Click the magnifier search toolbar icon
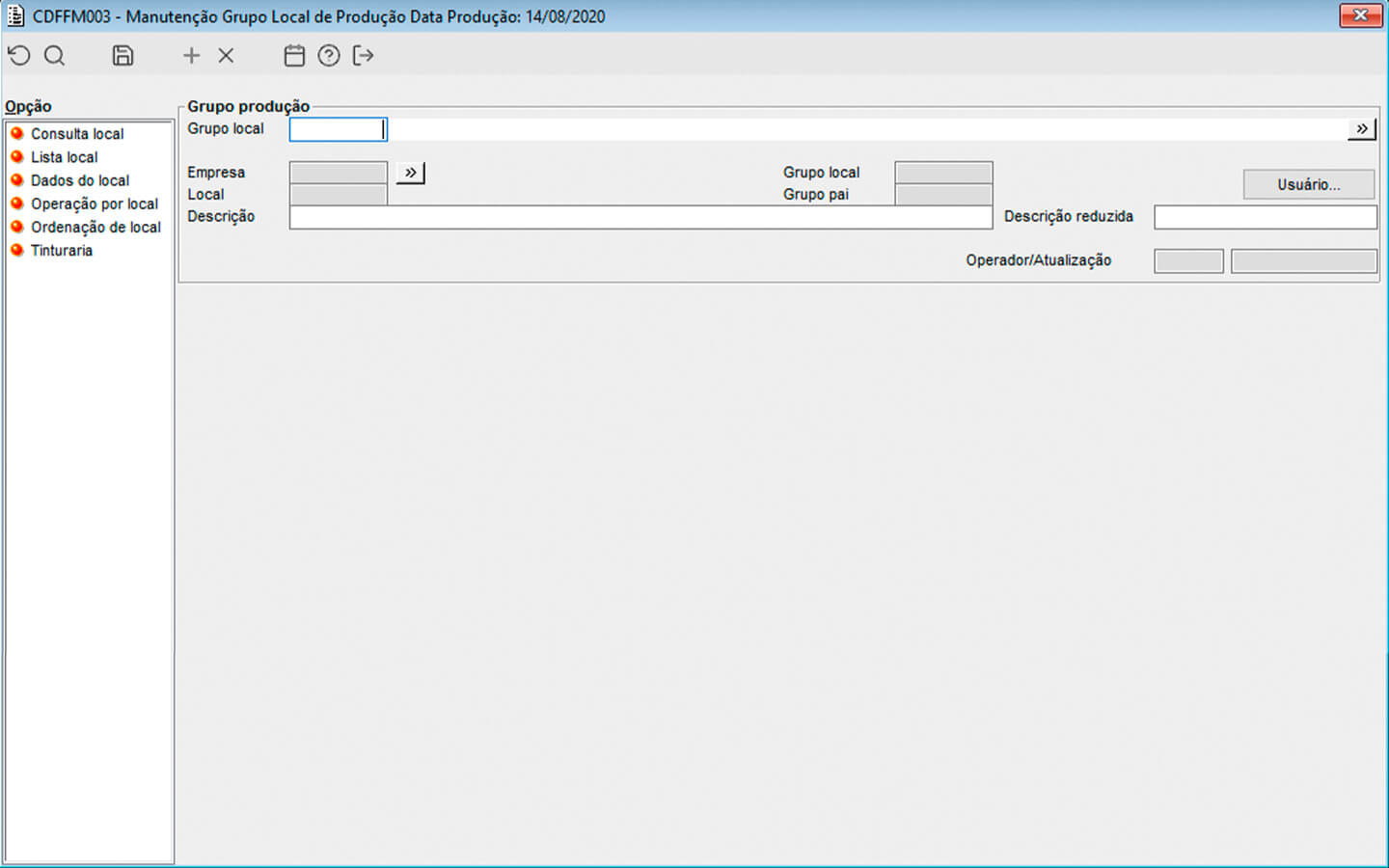The width and height of the screenshot is (1389, 868). (x=55, y=56)
